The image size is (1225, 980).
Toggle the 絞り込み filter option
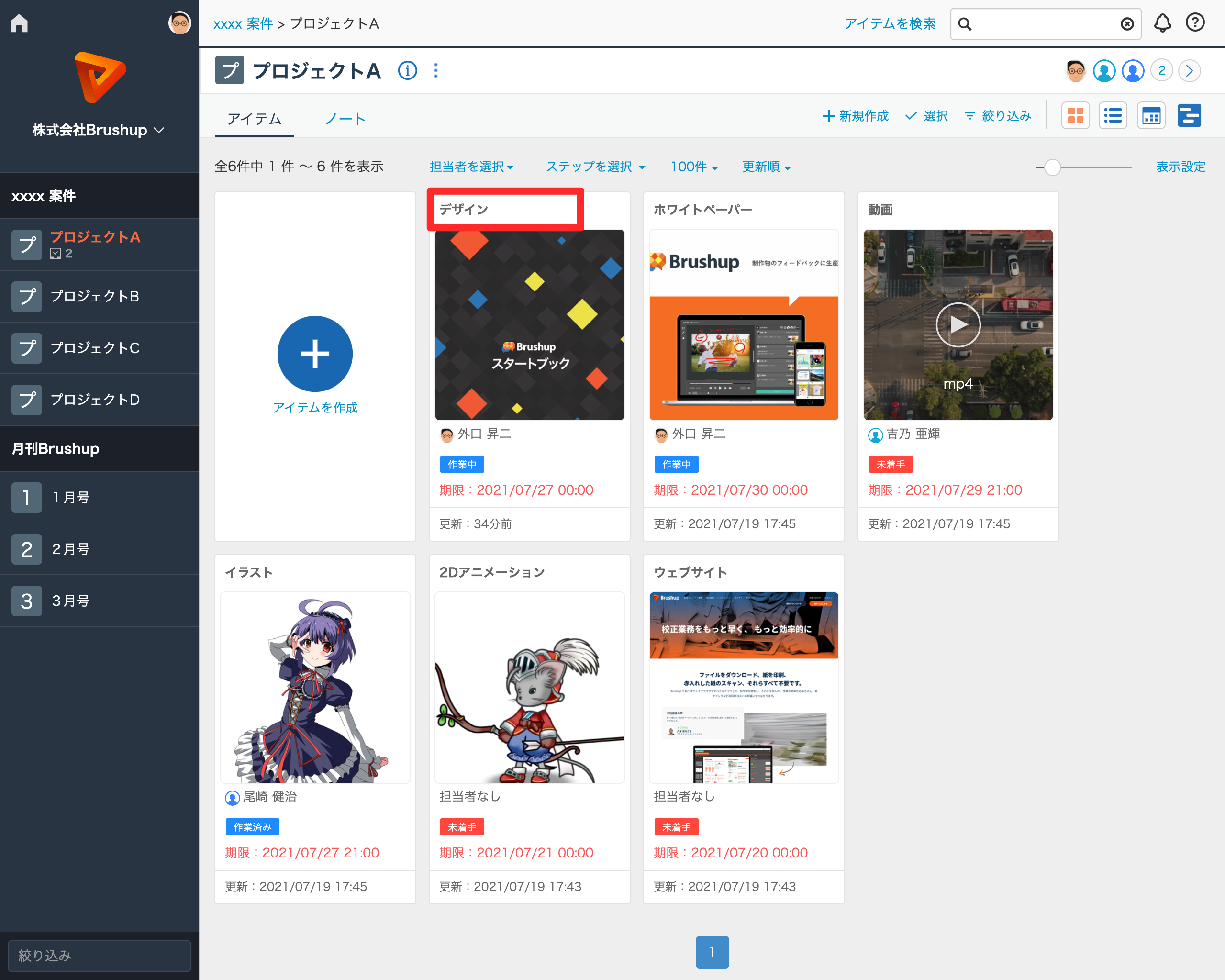click(x=998, y=116)
